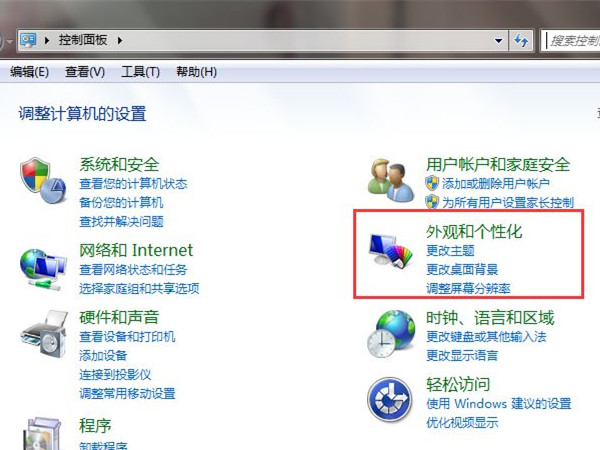The image size is (600, 450).
Task: Click the 调整屏幕分辨率 link
Action: pos(468,288)
